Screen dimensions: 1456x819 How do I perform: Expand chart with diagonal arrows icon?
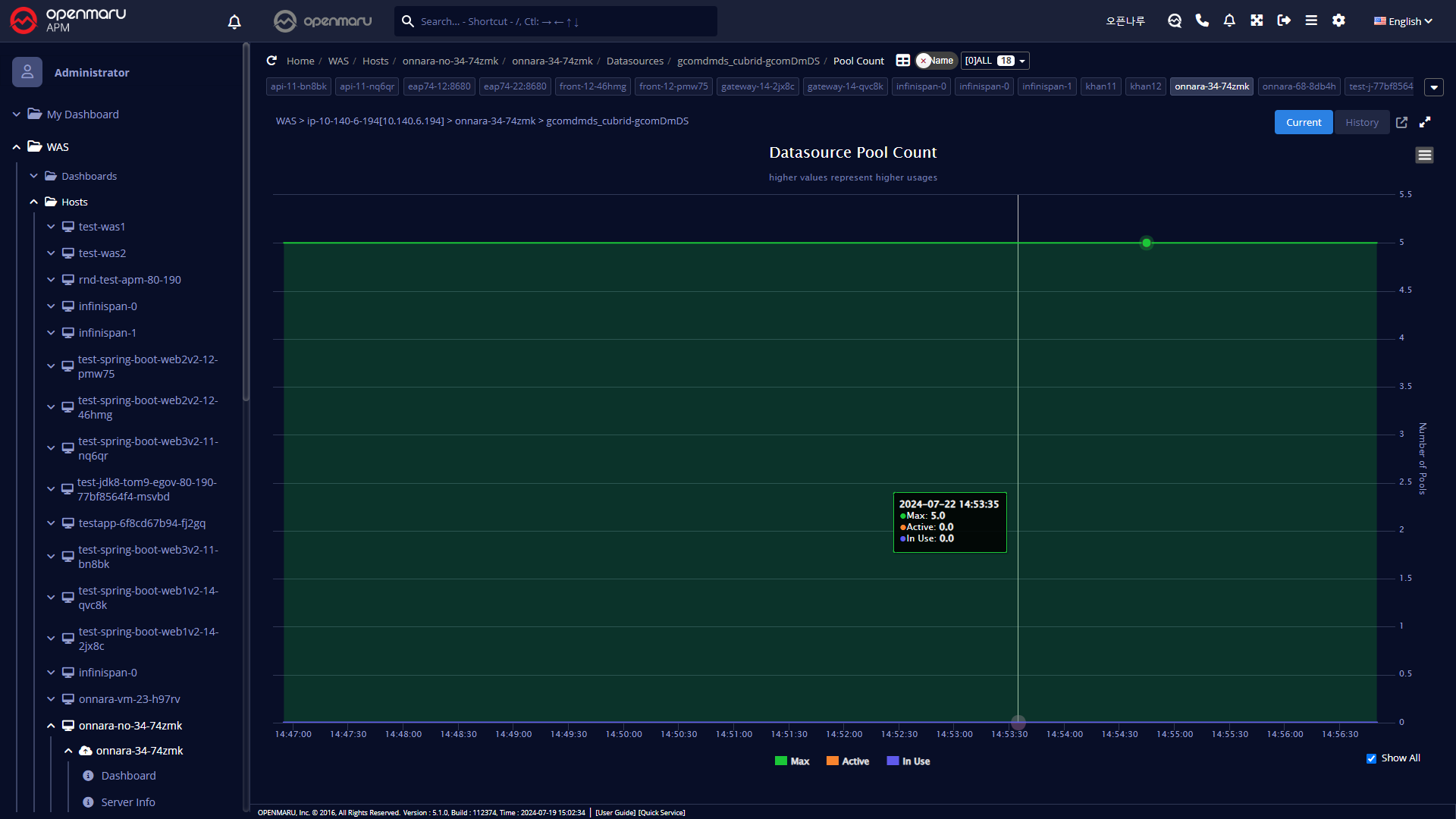coord(1425,122)
